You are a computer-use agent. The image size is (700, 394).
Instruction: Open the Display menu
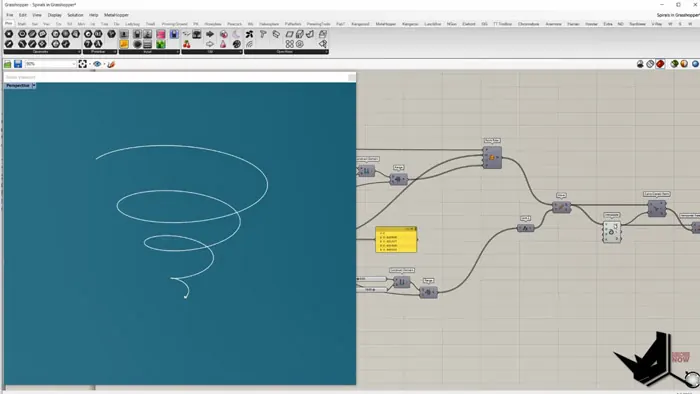pos(54,15)
